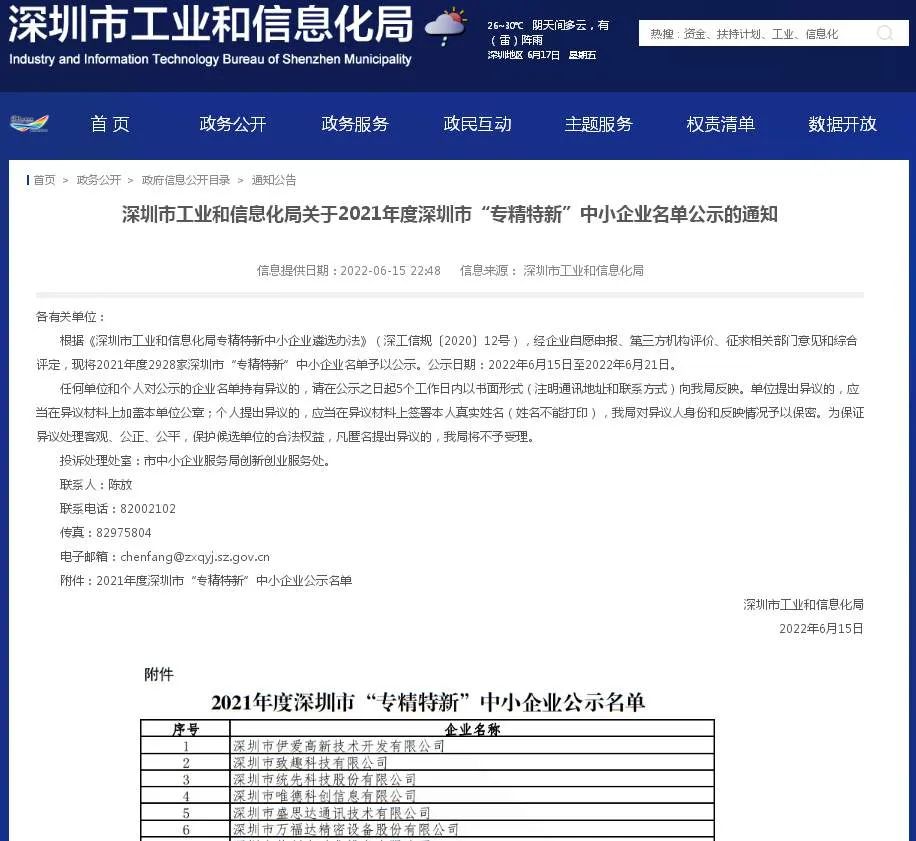
Task: Open the attachment 2021年度深圳市“专精特新”中小企业公示名单
Action: pyautogui.click(x=224, y=581)
